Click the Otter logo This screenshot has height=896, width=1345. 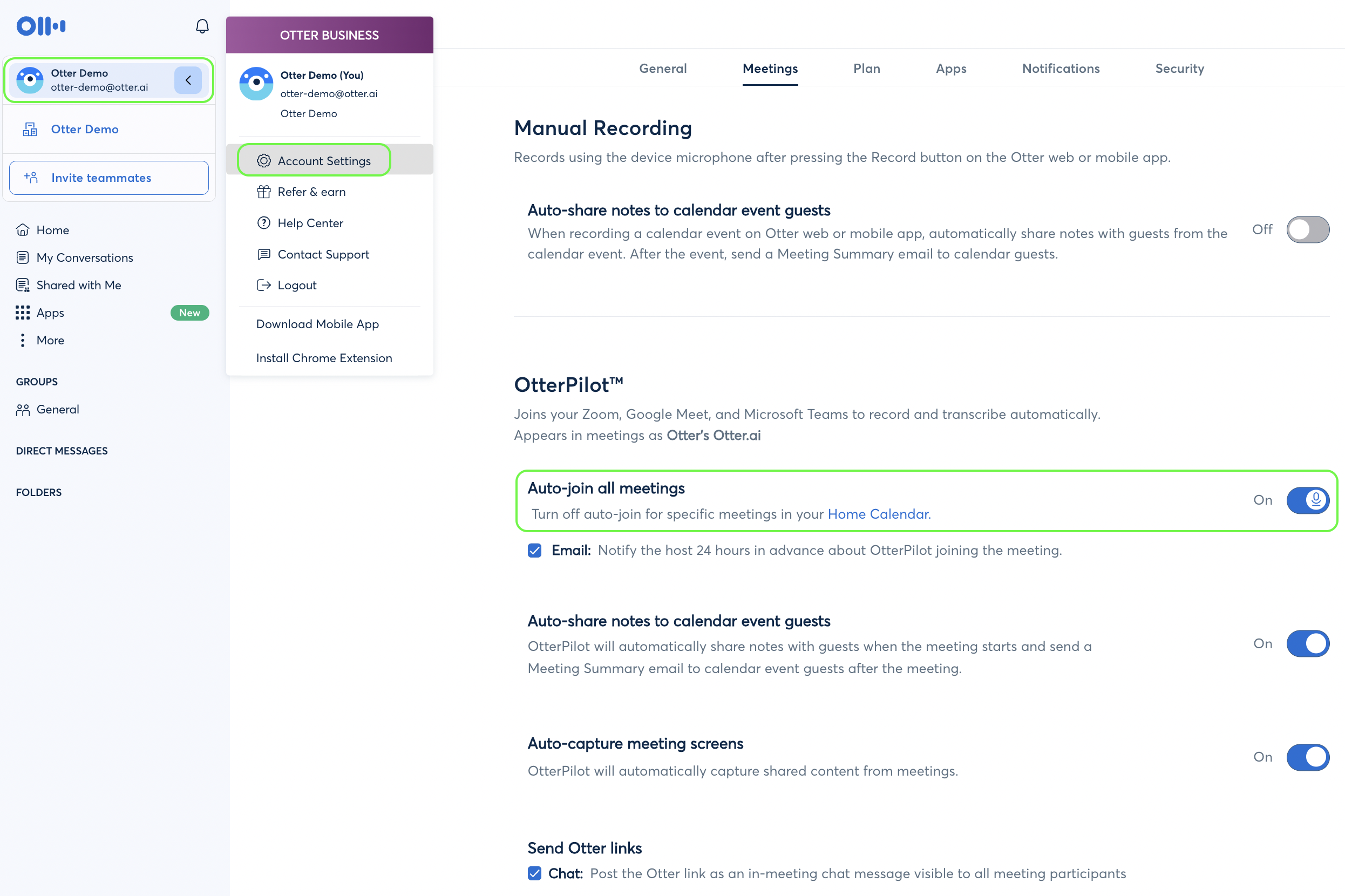40,26
